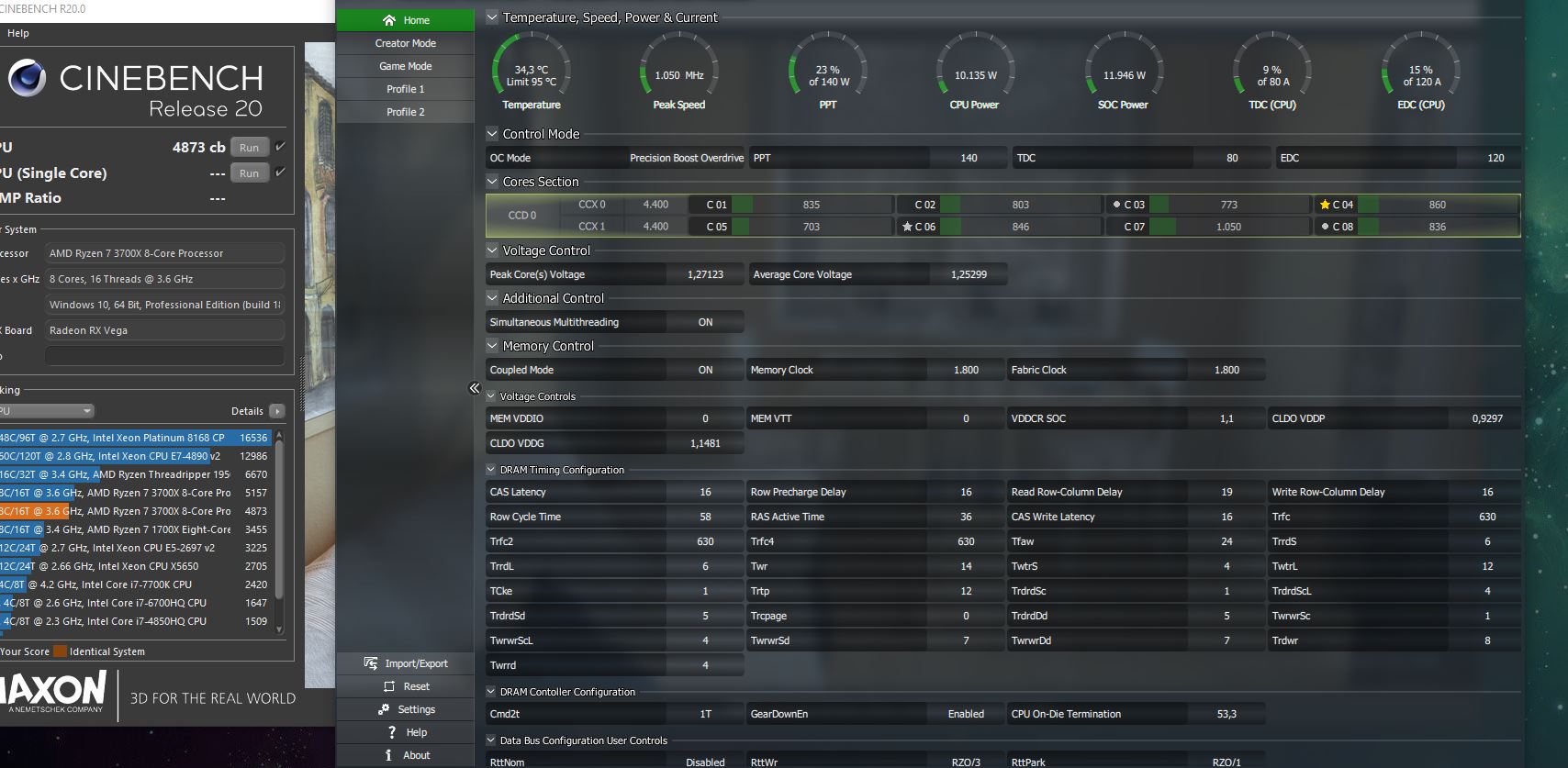Click the Temperature gauge
The image size is (1568, 768).
tap(532, 72)
